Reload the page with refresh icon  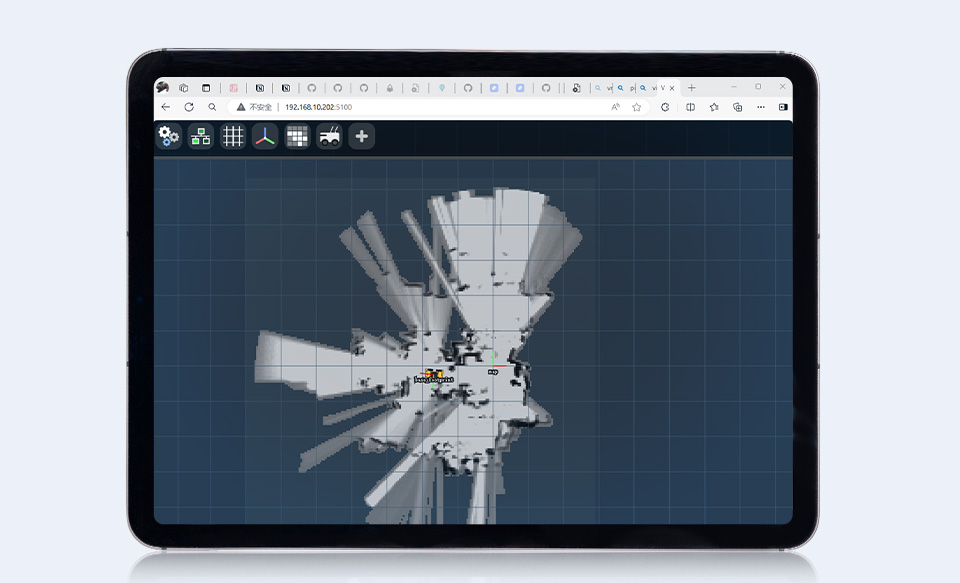coord(189,107)
